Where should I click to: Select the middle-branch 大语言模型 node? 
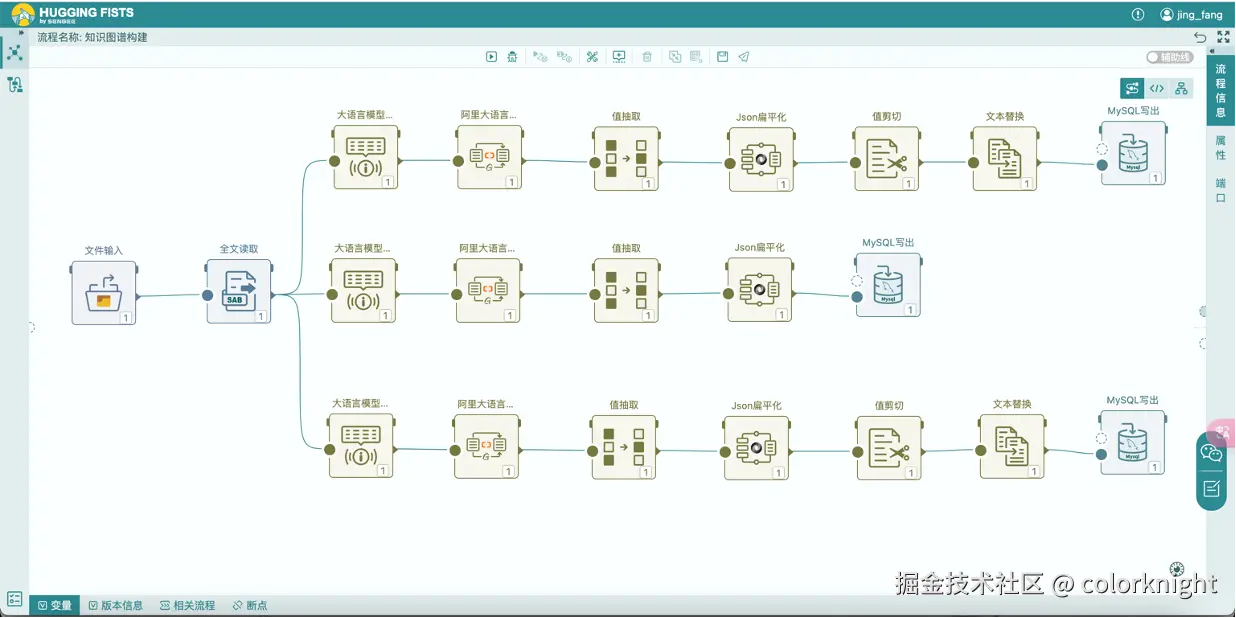[x=364, y=290]
